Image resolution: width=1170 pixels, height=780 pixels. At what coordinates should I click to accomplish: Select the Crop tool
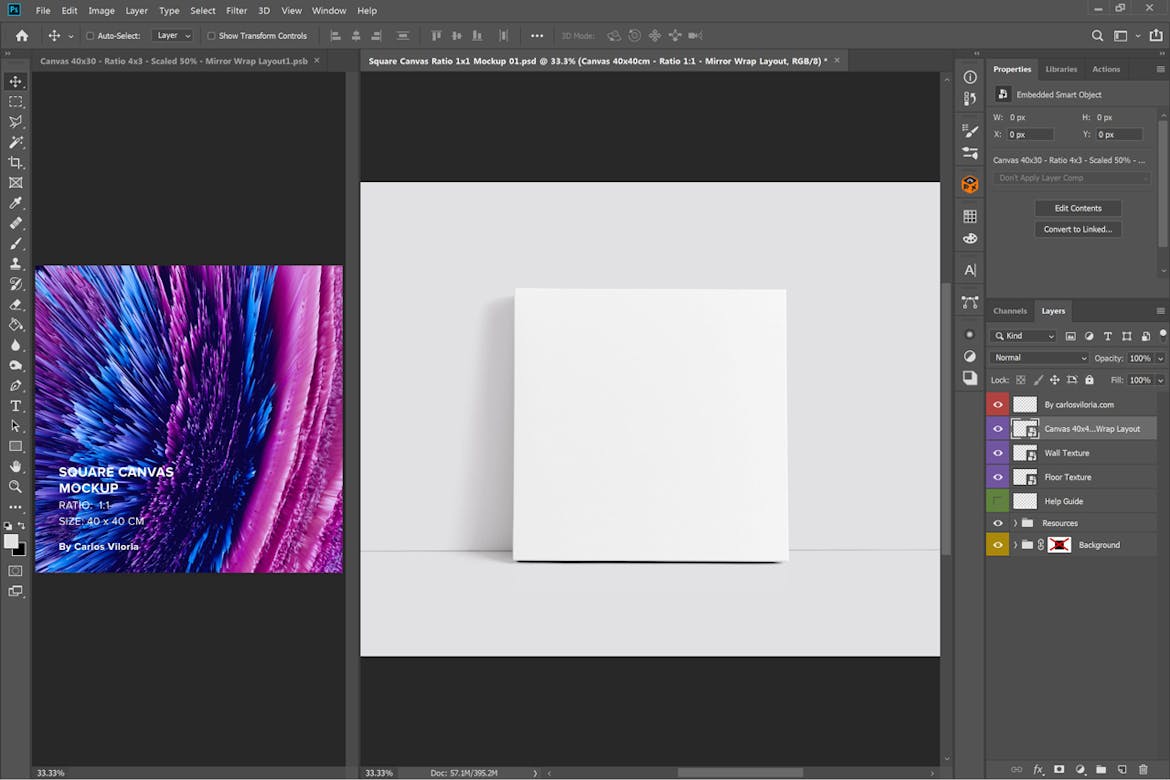[15, 162]
